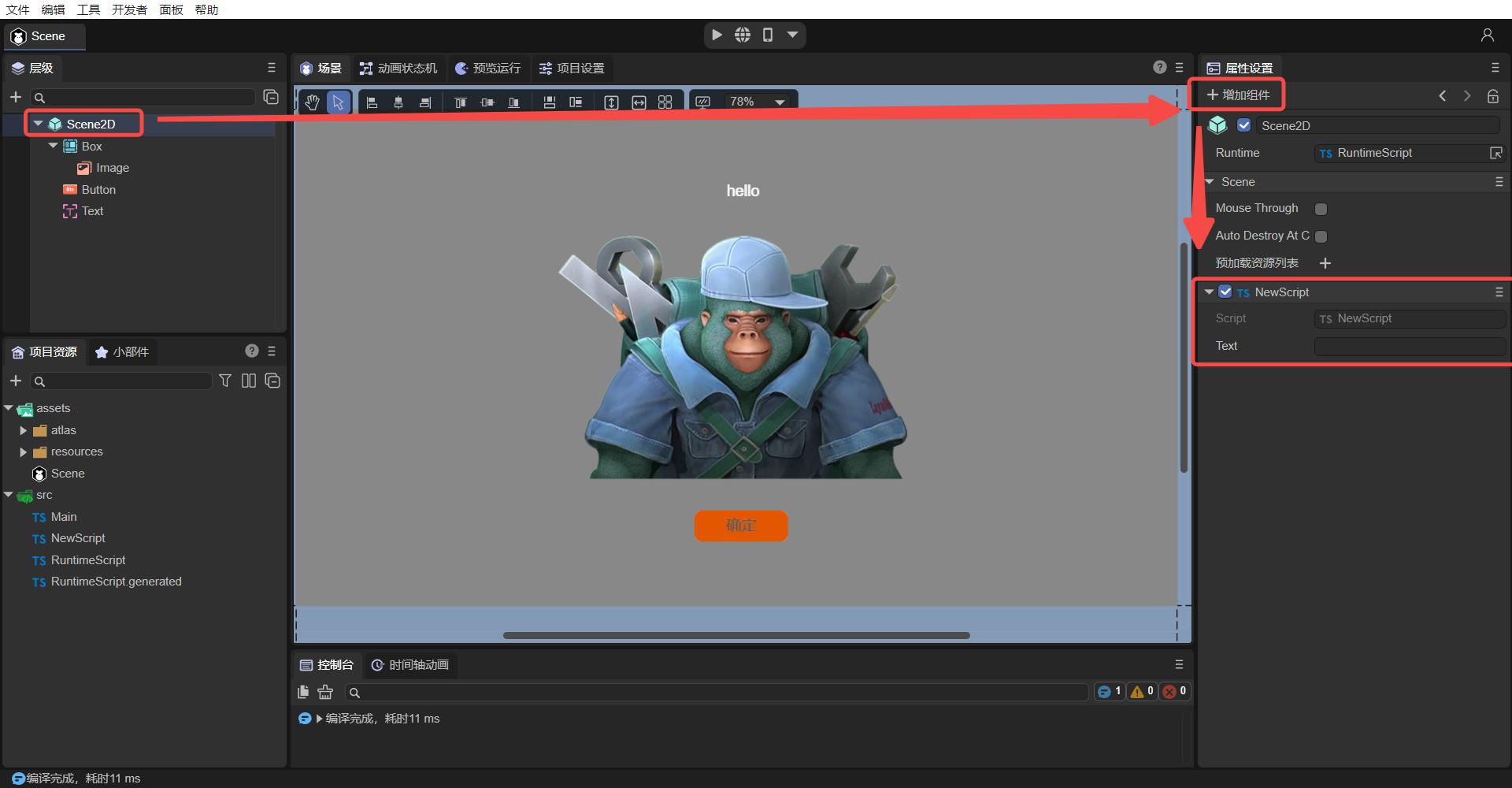Align nodes to vertical middle
Screen dimensions: 1512x788
pos(487,102)
